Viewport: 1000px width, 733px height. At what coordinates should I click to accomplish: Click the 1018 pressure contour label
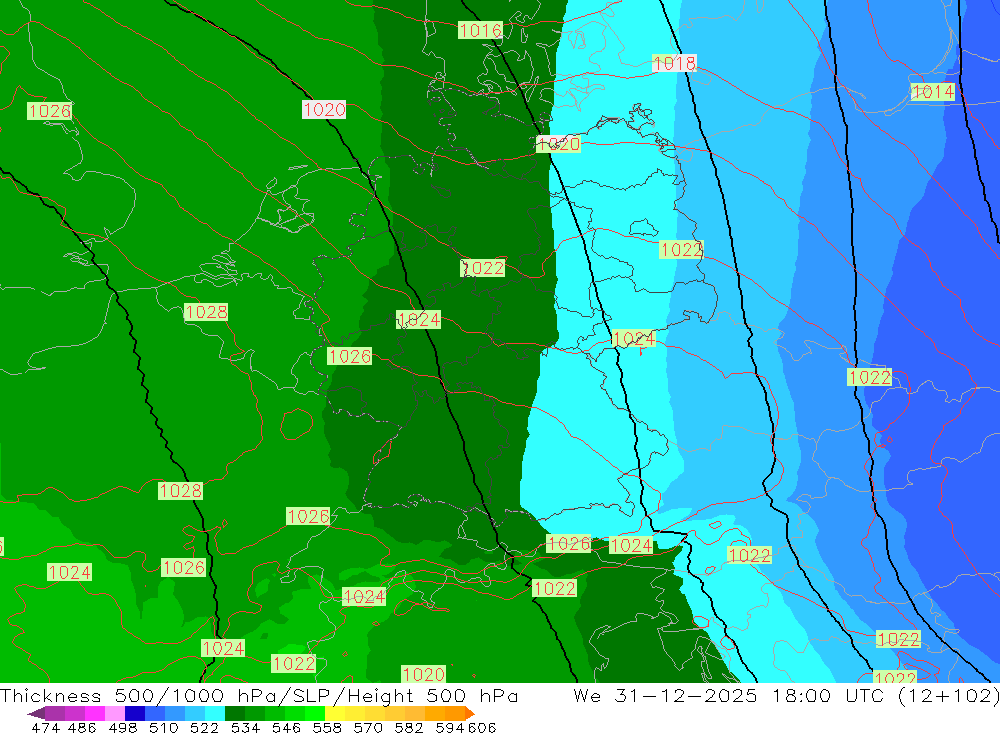tap(674, 63)
